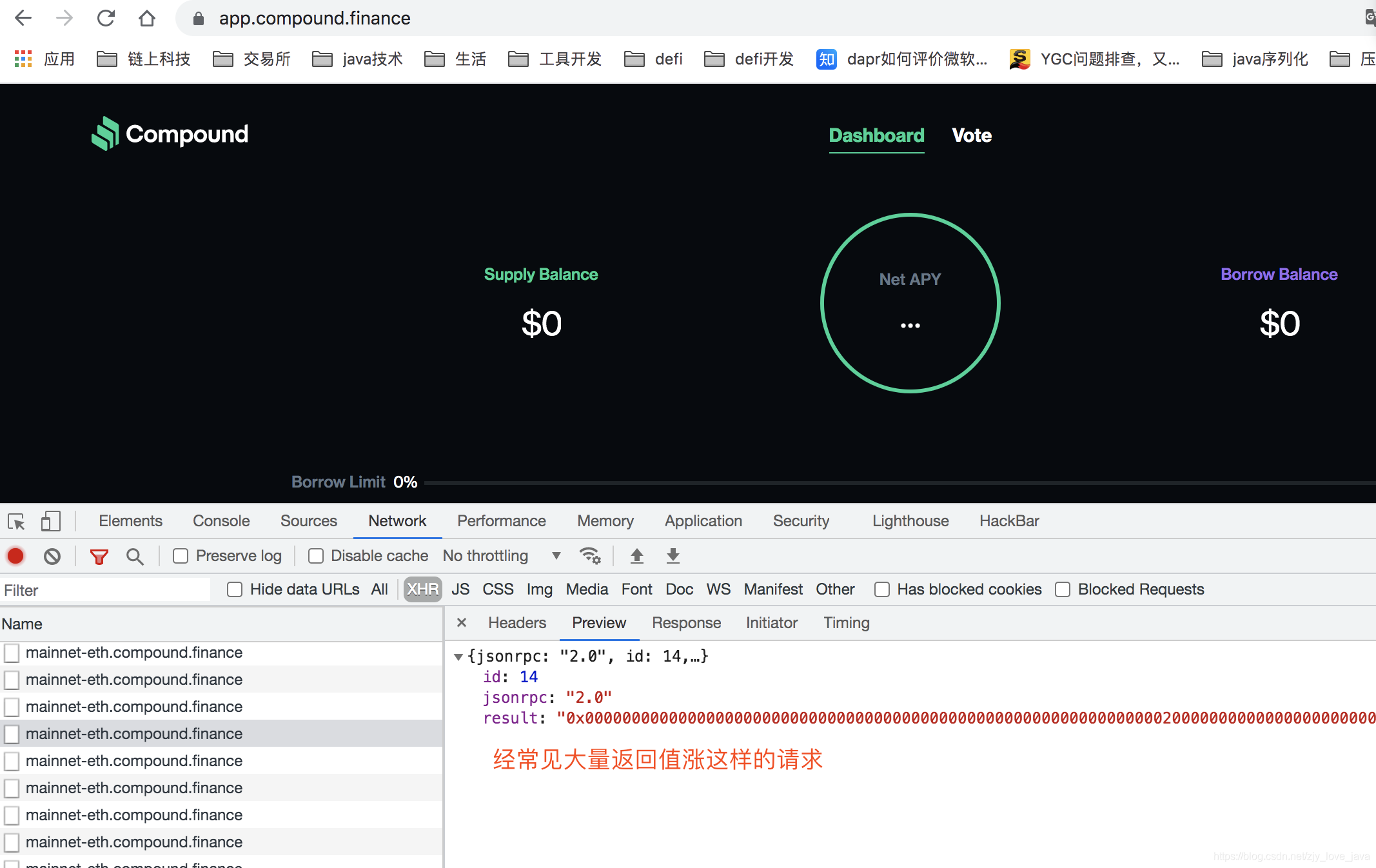The width and height of the screenshot is (1376, 868).
Task: Enable Preserve log
Action: tap(181, 556)
